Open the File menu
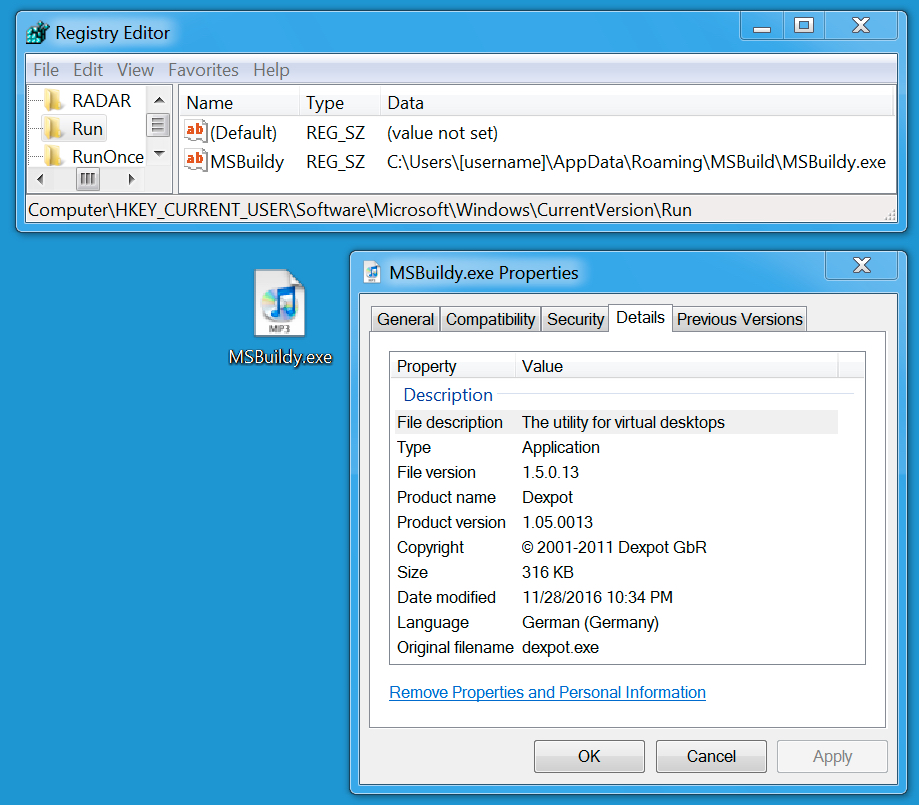The width and height of the screenshot is (919, 805). tap(46, 70)
